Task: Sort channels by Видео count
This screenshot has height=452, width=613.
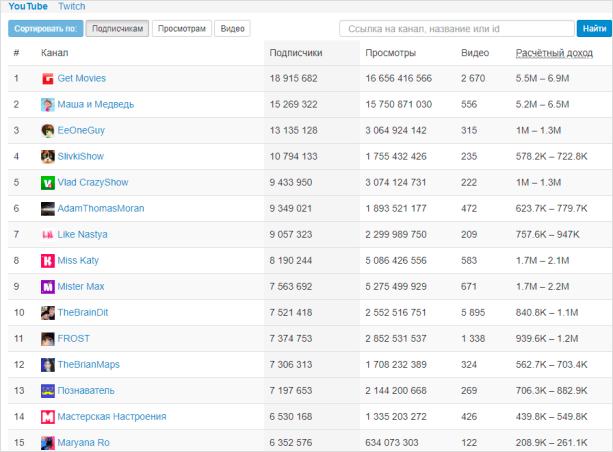Action: (x=232, y=29)
